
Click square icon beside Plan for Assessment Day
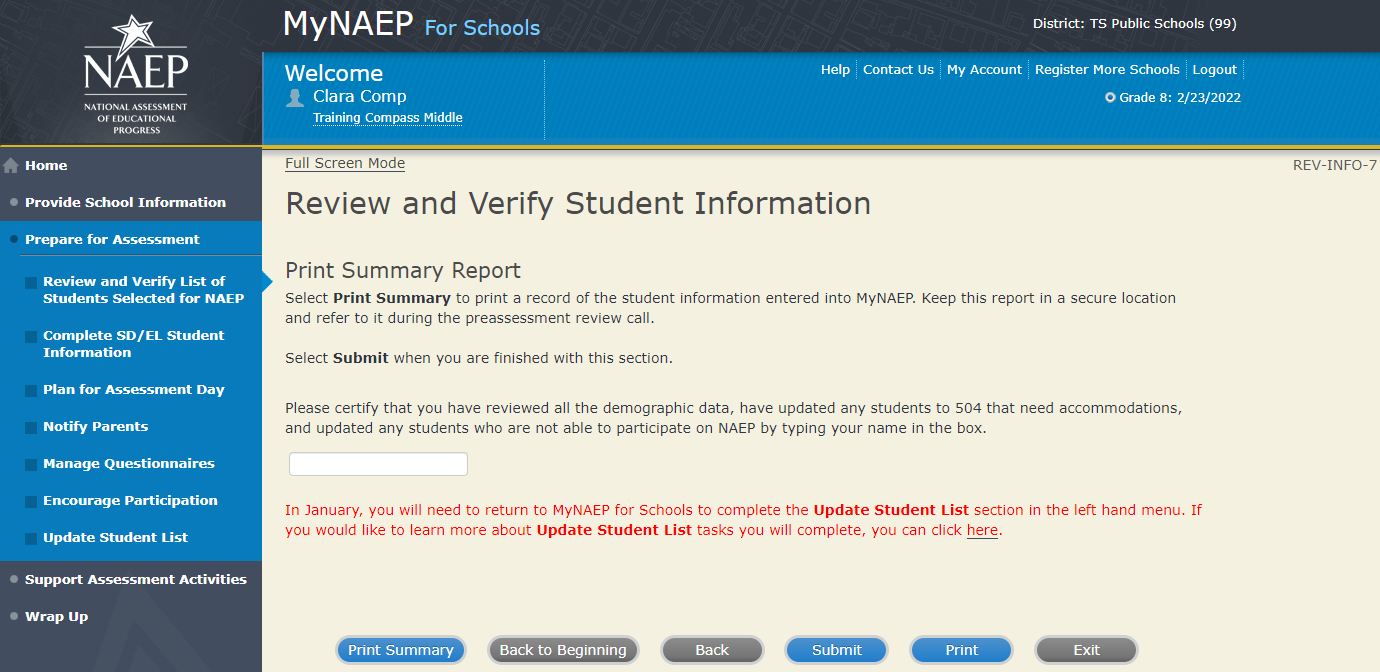tap(33, 391)
